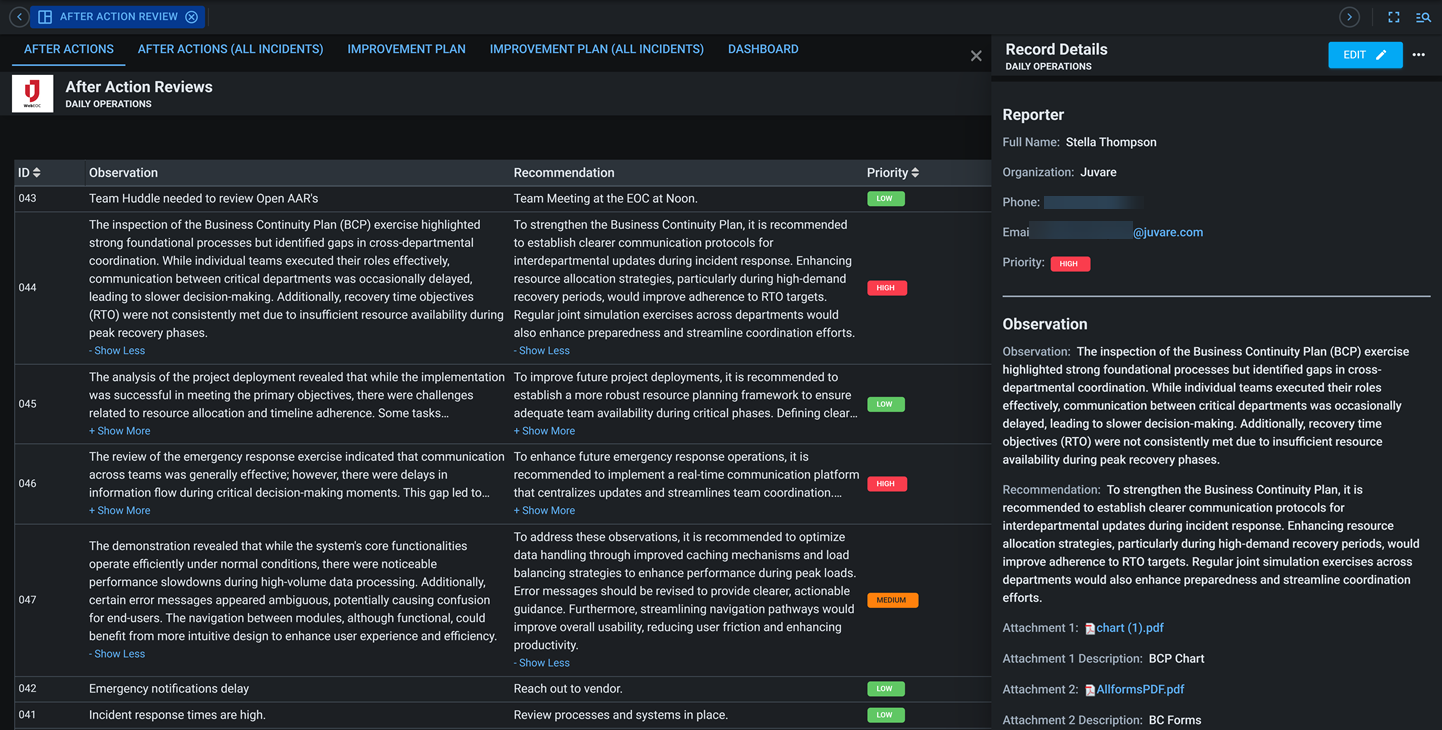
Task: Open the Dashboard tab
Action: tap(762, 49)
